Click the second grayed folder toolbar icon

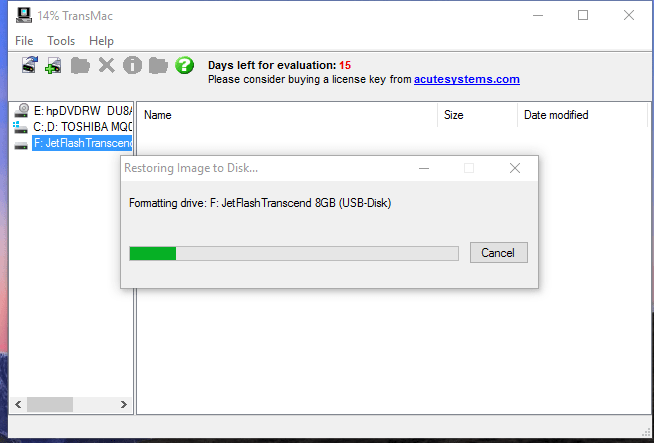pyautogui.click(x=158, y=65)
